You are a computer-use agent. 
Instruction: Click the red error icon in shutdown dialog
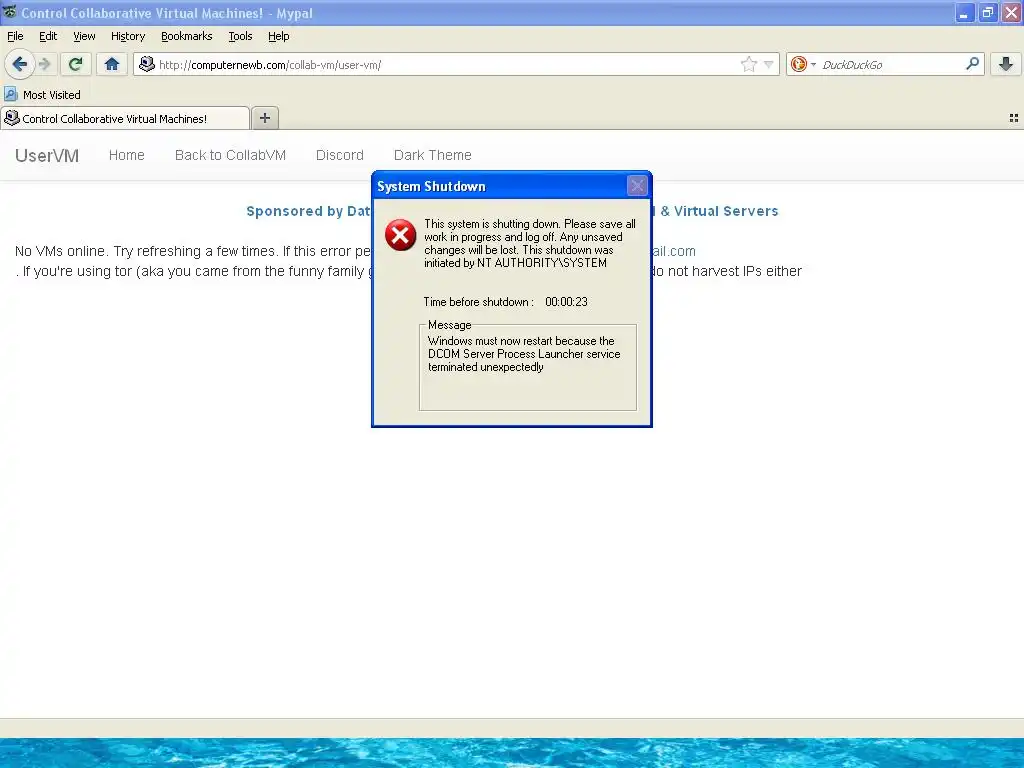(x=400, y=235)
